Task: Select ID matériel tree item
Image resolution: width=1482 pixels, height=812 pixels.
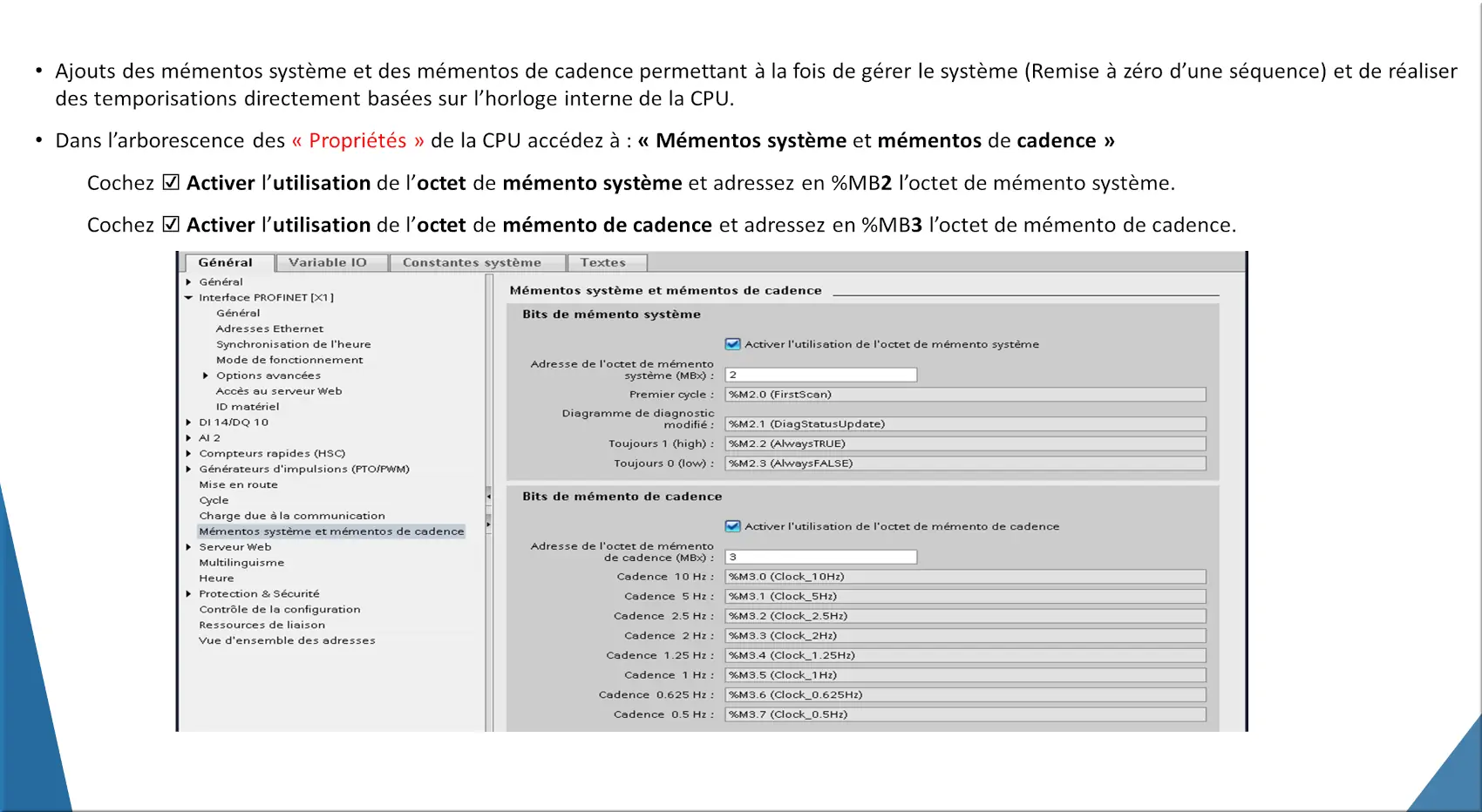Action: 248,407
